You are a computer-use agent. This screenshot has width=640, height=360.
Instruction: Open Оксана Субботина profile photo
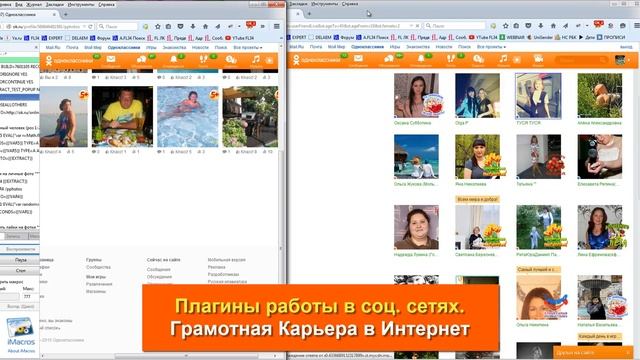tap(416, 96)
